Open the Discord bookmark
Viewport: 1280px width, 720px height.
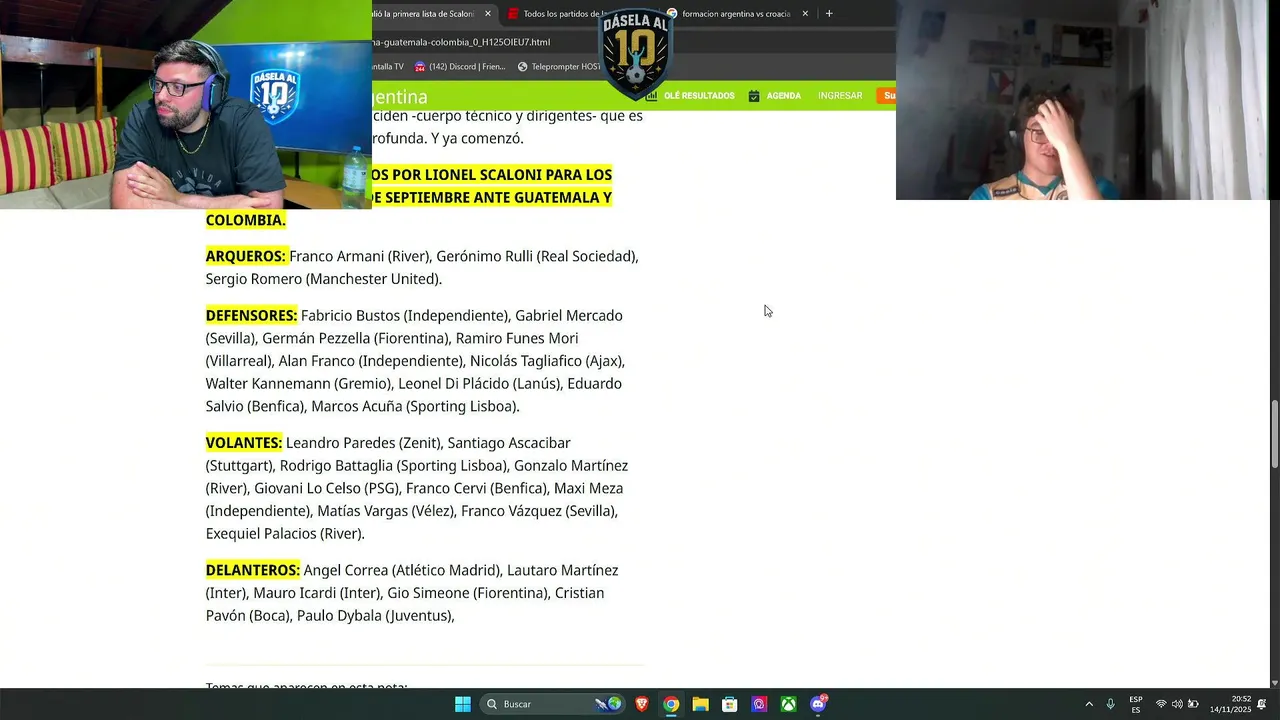coord(459,67)
